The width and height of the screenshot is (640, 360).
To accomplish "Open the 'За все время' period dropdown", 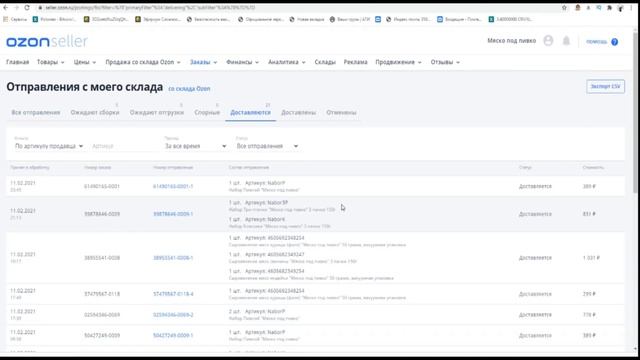I will coord(195,146).
